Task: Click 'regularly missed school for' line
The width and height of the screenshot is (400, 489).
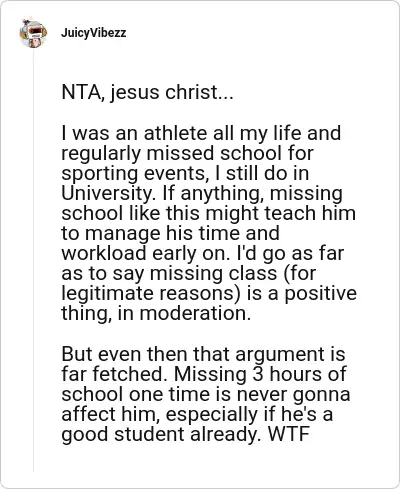Action: coord(187,154)
